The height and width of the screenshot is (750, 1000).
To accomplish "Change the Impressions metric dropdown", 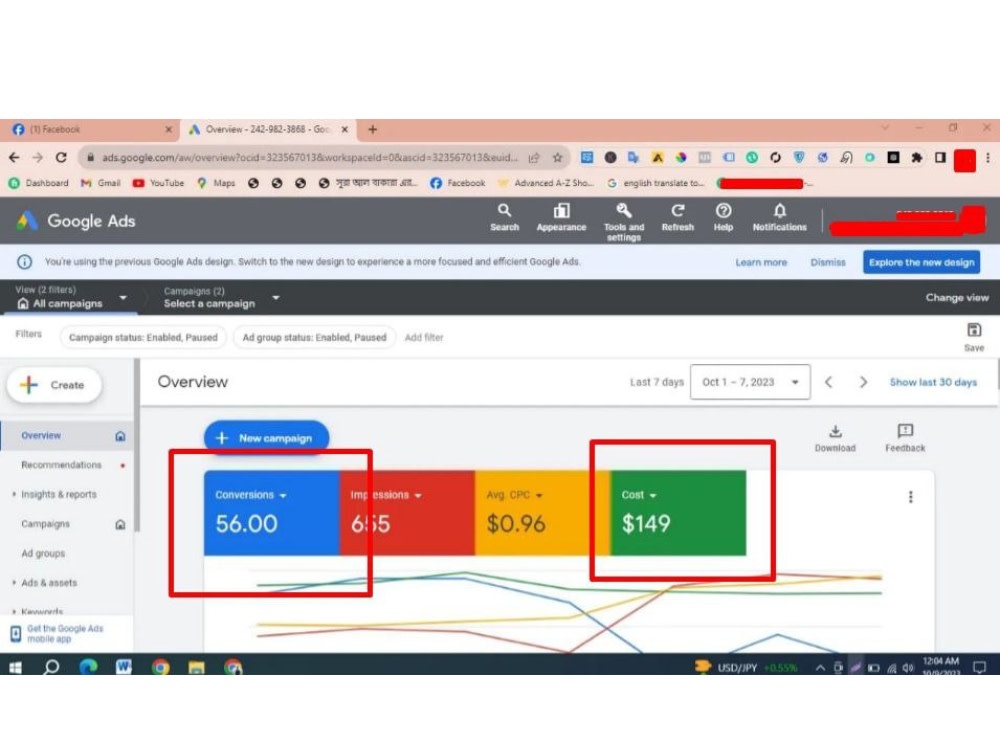I will 386,495.
